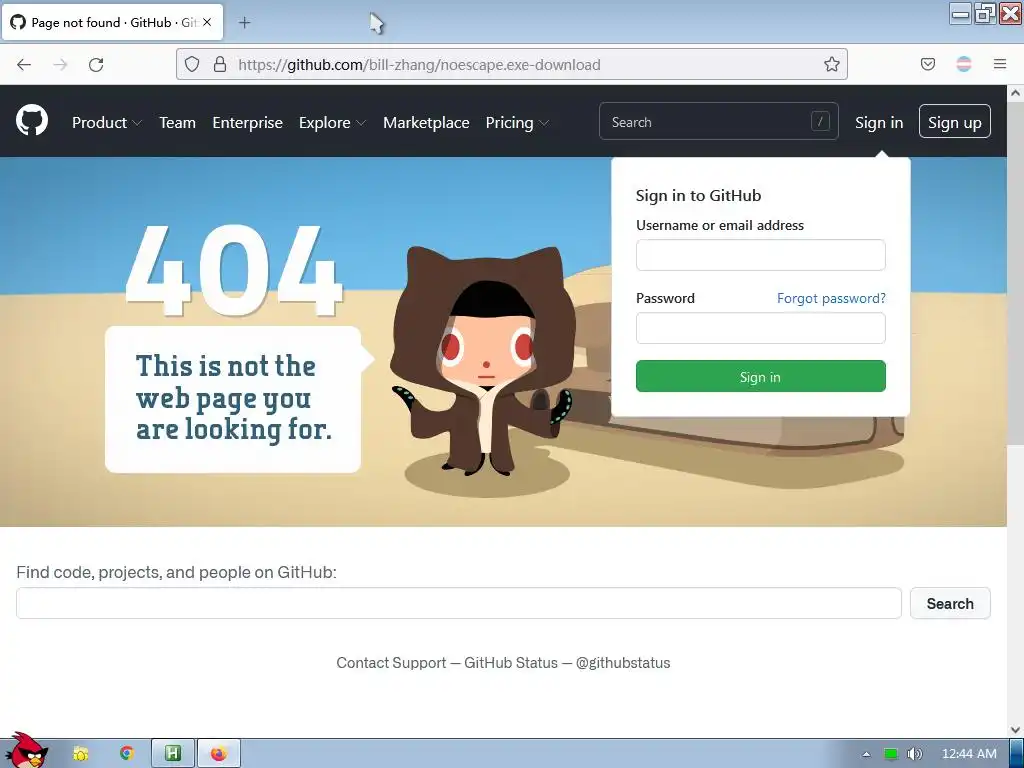Open a new tab with plus button
1024x768 pixels.
[x=244, y=23]
